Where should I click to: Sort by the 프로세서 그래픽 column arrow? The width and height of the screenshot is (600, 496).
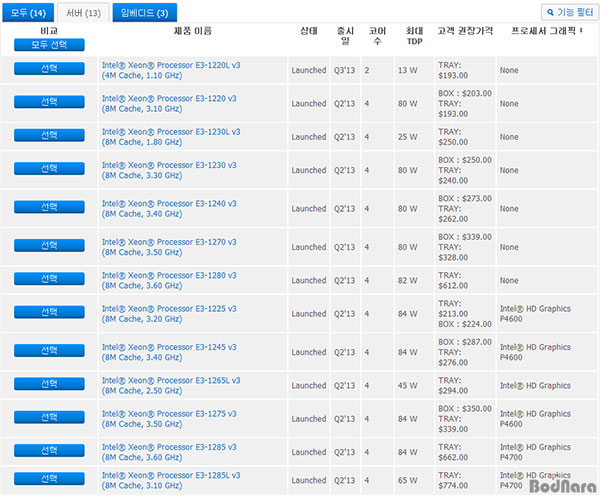pos(581,30)
